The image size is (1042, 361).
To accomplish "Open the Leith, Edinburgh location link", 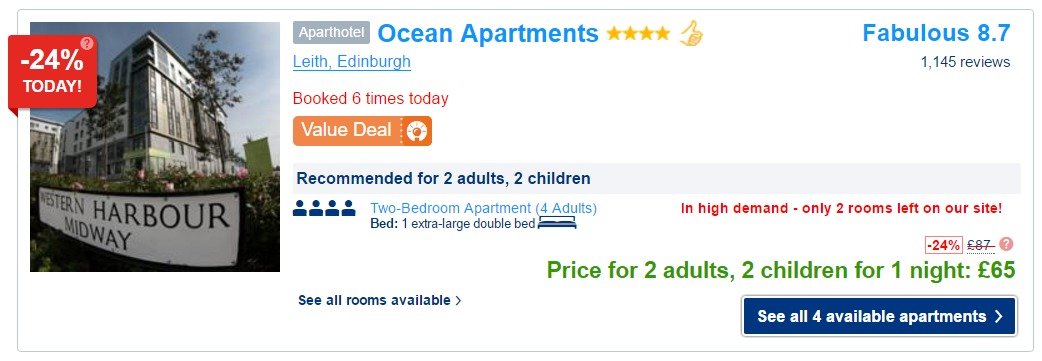I will [x=352, y=62].
